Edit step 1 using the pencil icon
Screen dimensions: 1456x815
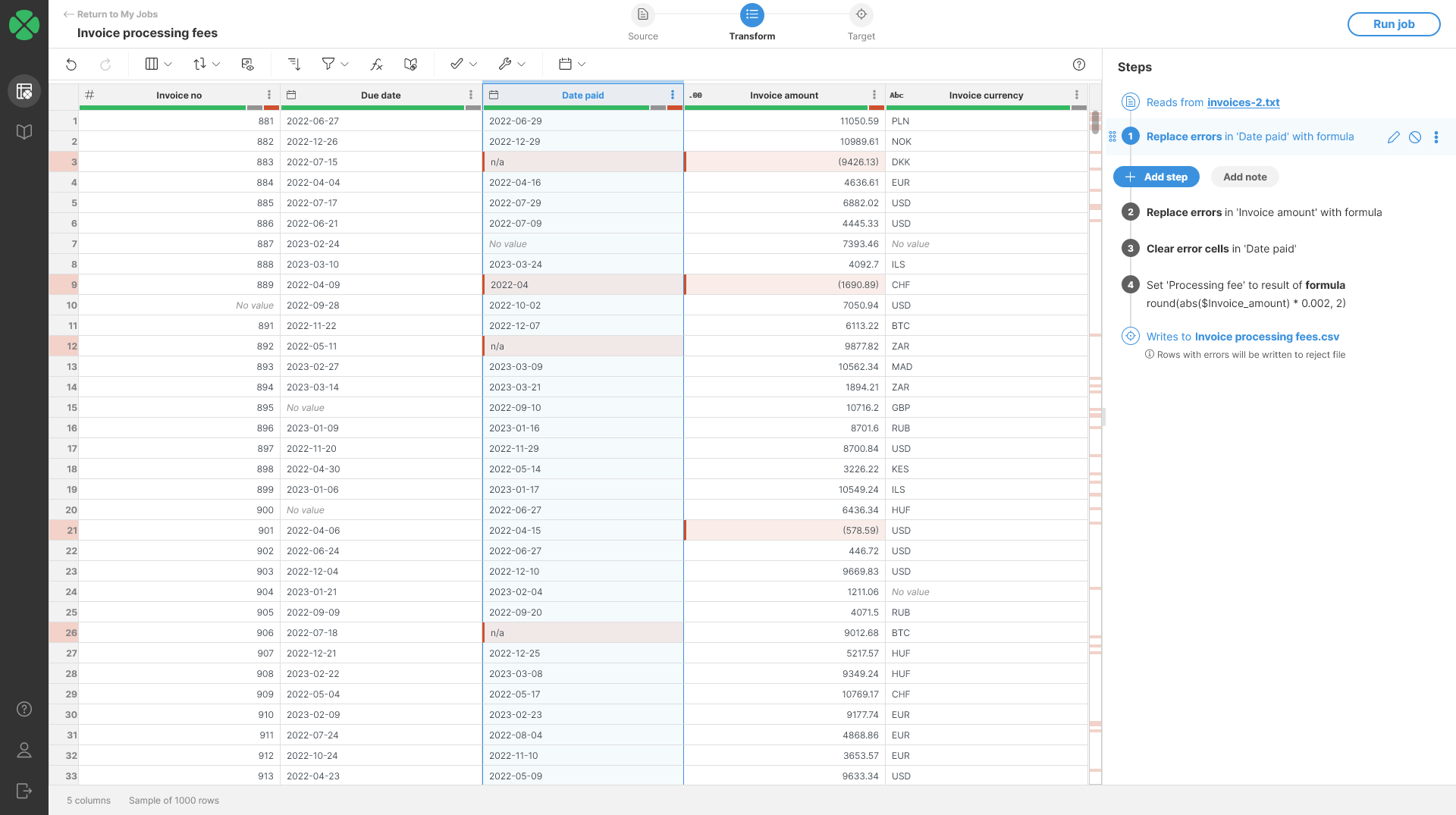[x=1393, y=137]
